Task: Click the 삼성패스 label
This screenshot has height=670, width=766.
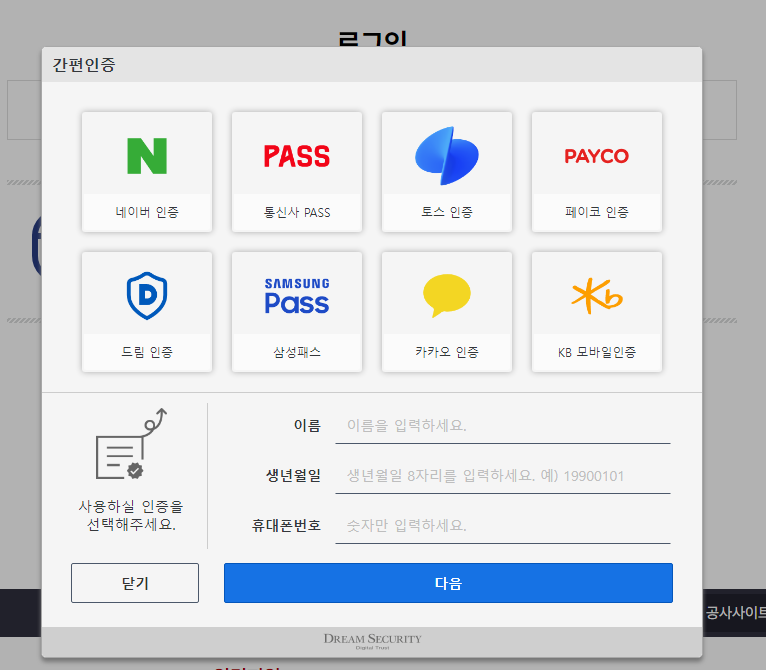Action: coord(297,352)
